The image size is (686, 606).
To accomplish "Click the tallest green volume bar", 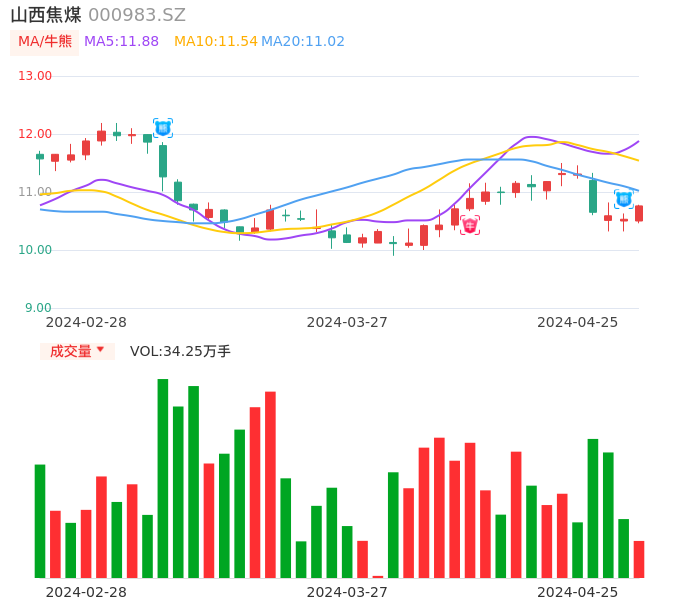I will pos(163,478).
